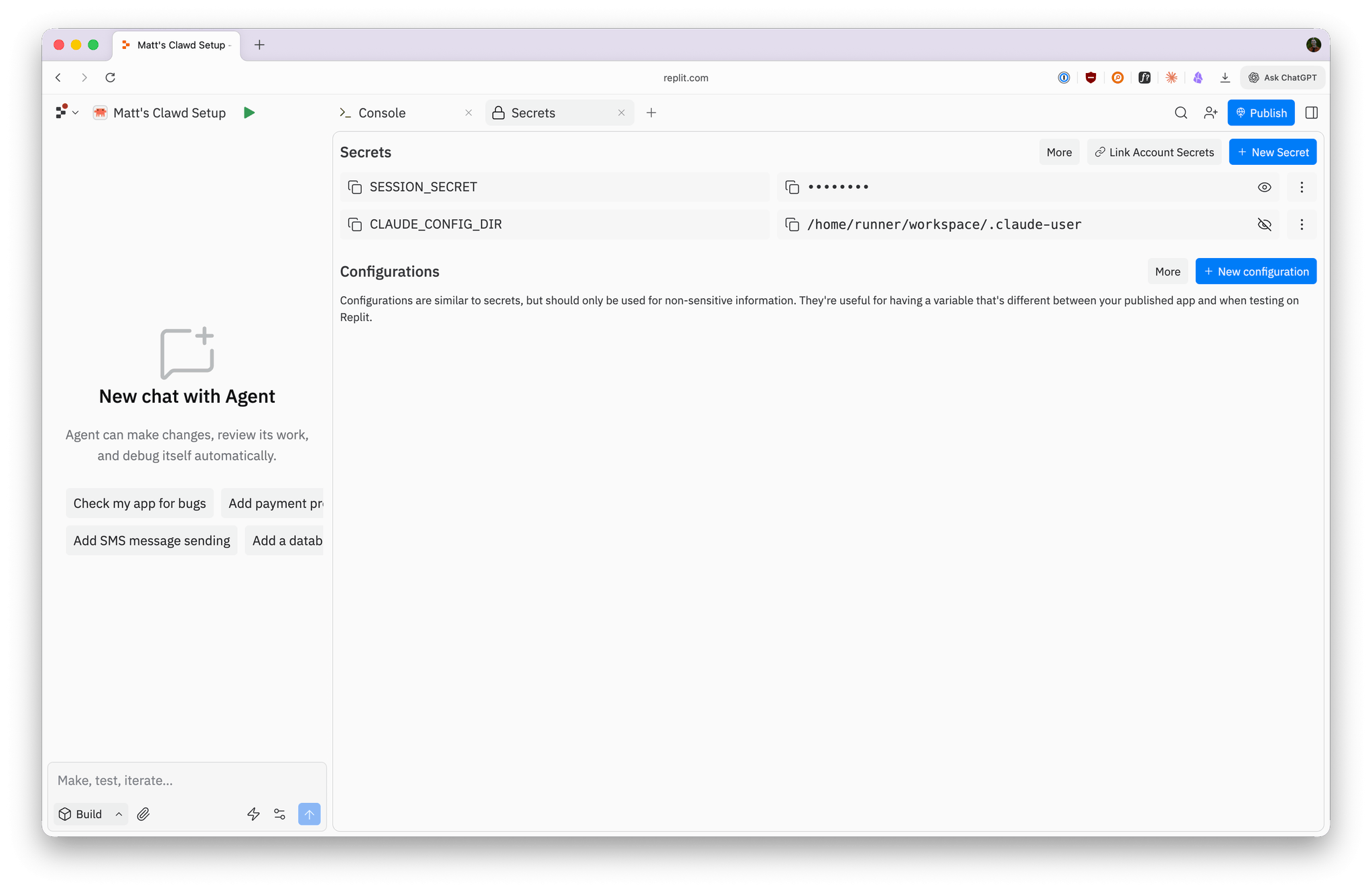Open three-dot menu for SESSION_SECRET

[x=1302, y=187]
